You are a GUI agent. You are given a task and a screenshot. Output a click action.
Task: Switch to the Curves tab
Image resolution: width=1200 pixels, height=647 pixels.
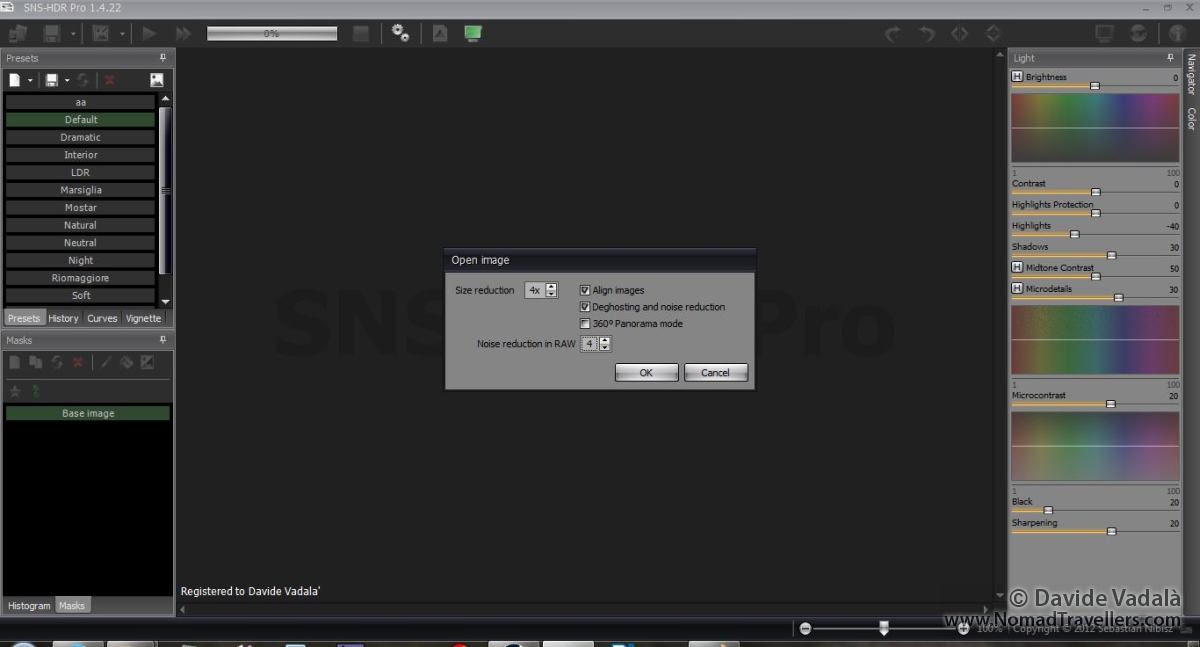(x=102, y=318)
